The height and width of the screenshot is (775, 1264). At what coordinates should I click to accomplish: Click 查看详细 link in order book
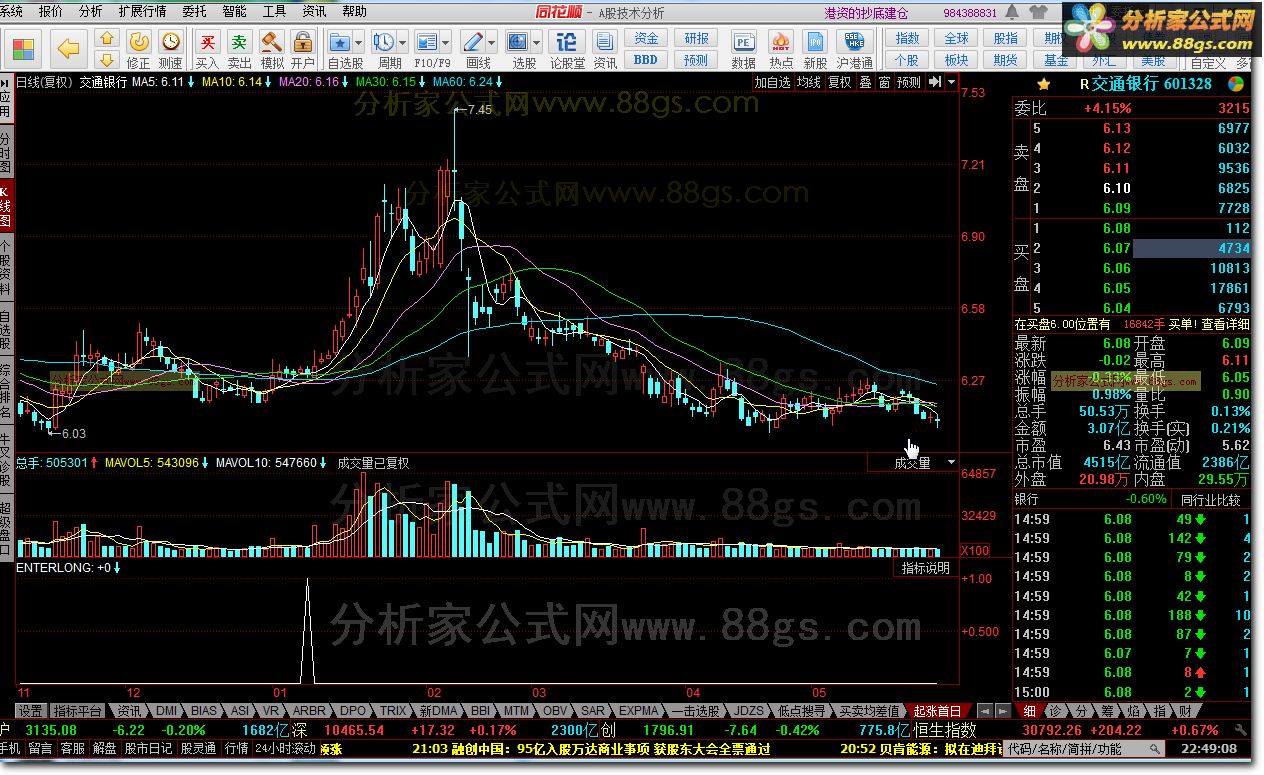pyautogui.click(x=1225, y=324)
